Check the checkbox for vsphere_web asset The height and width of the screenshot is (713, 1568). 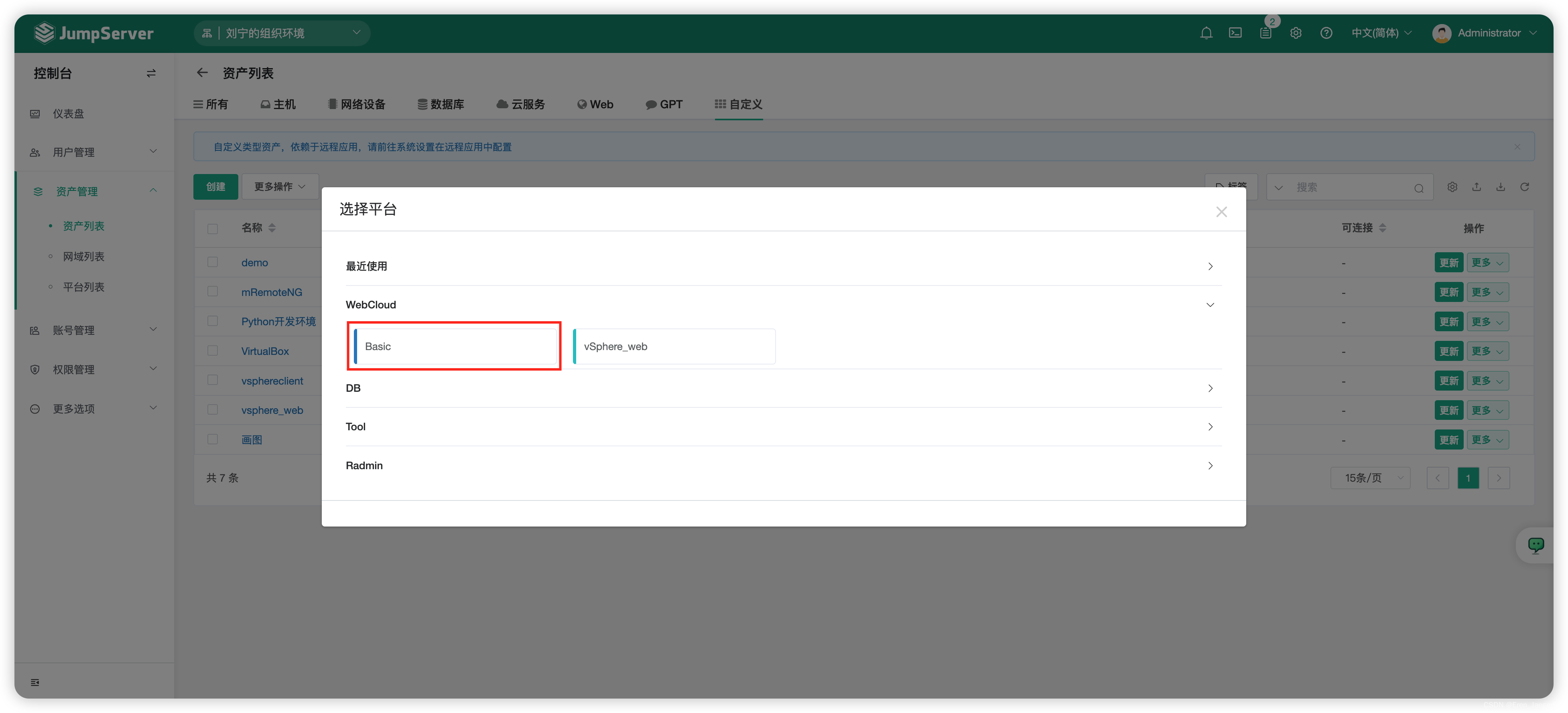213,409
